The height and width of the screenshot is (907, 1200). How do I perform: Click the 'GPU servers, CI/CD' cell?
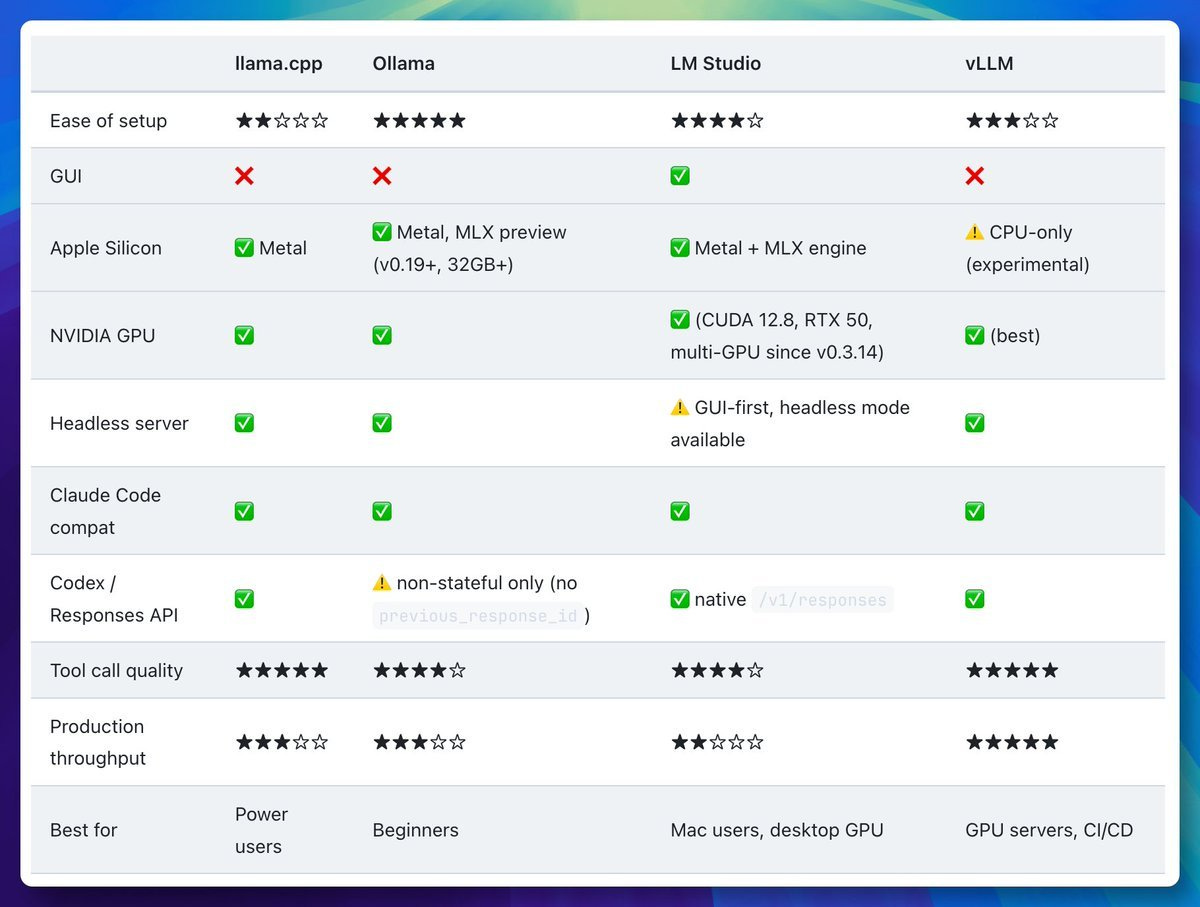point(1049,830)
